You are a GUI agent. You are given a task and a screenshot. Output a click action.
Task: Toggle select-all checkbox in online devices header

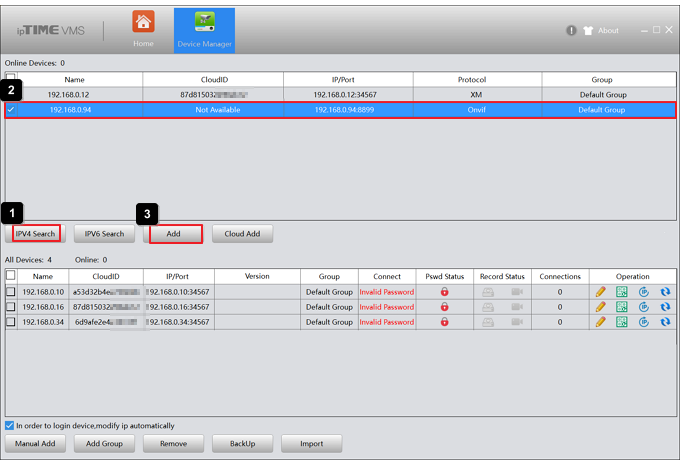click(11, 77)
